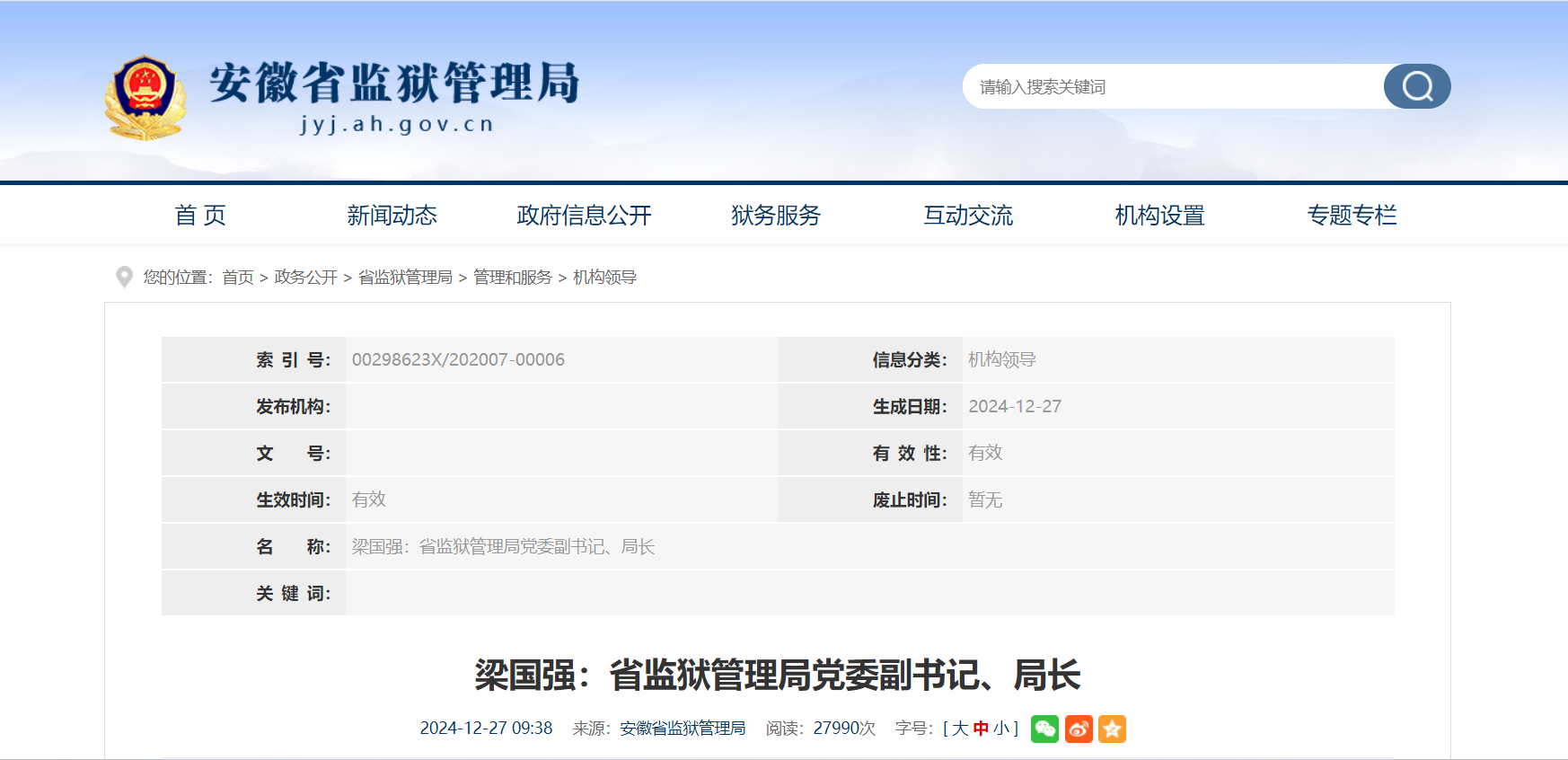Click the 安徽省监狱管理局 site title
The width and height of the screenshot is (1568, 760).
click(394, 83)
